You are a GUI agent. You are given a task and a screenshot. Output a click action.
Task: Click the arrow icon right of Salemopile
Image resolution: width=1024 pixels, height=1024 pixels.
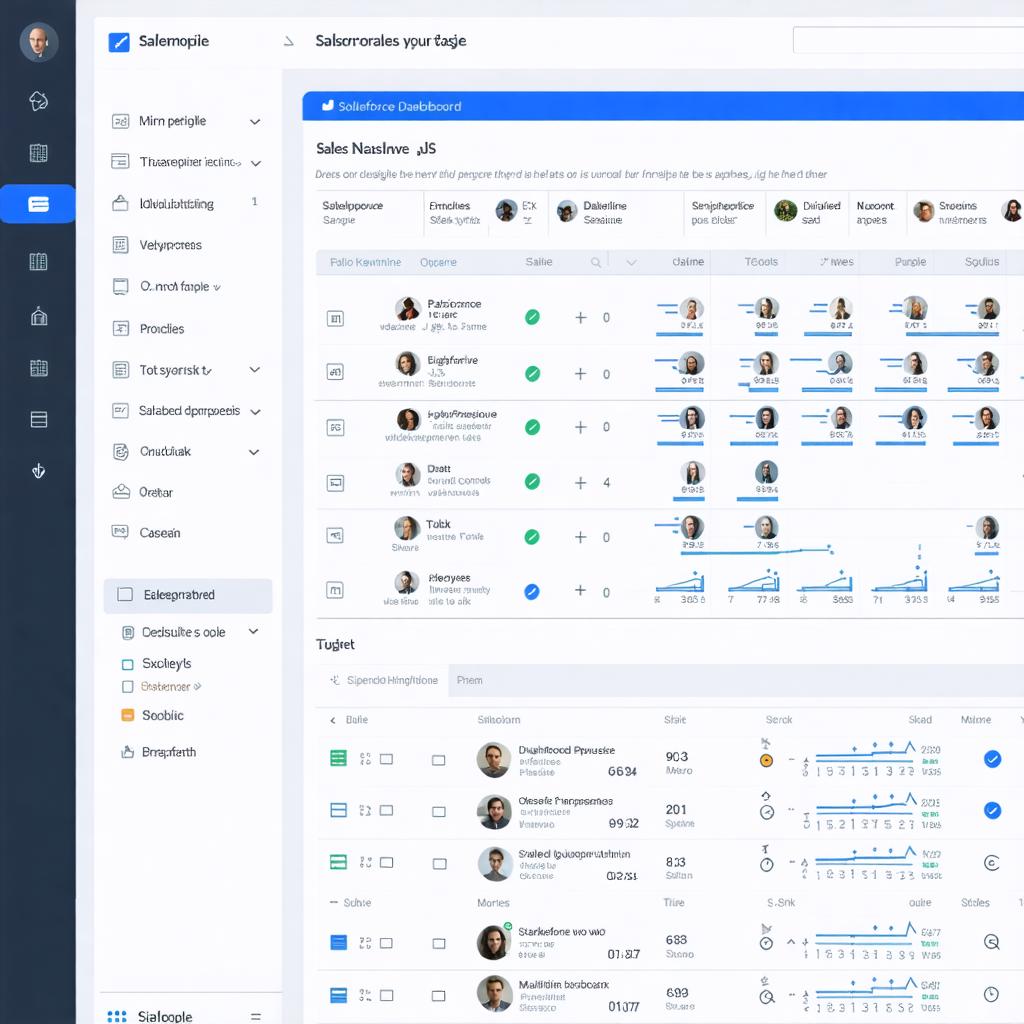coord(289,42)
